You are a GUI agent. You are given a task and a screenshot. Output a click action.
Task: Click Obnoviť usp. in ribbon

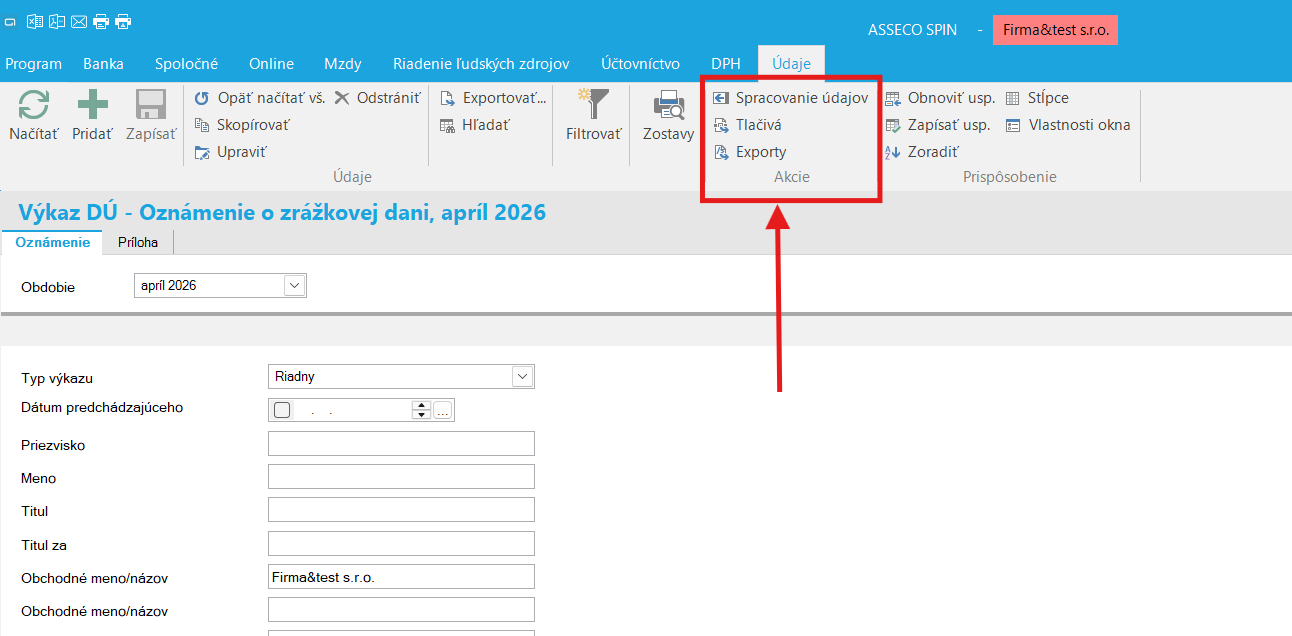(x=940, y=98)
